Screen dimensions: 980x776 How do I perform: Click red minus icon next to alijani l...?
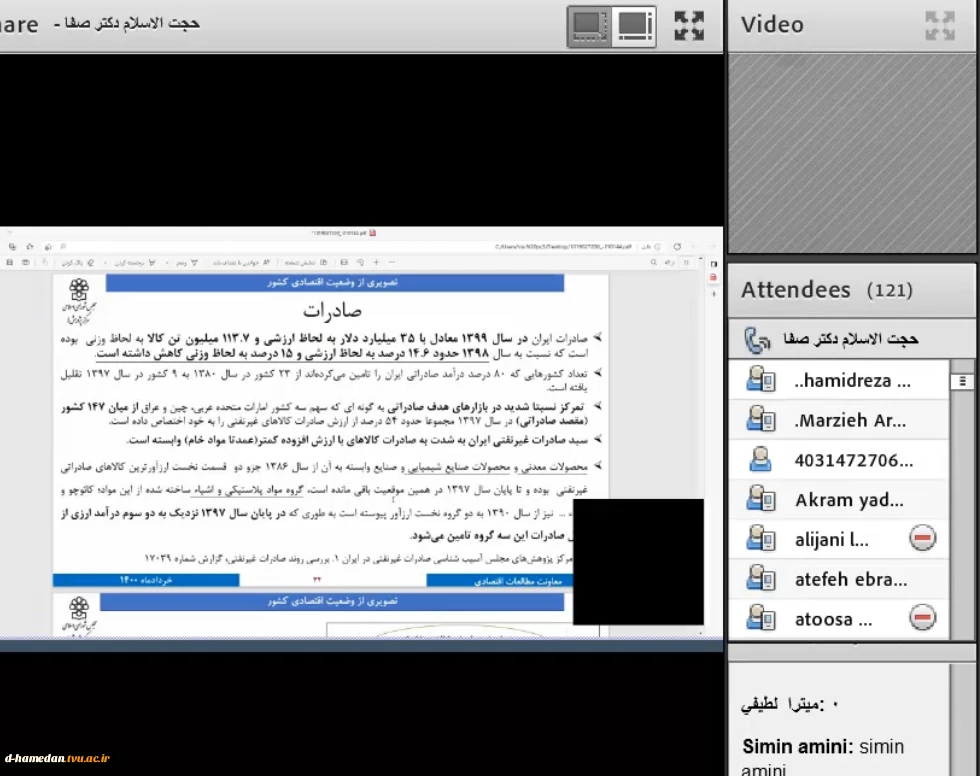(922, 539)
